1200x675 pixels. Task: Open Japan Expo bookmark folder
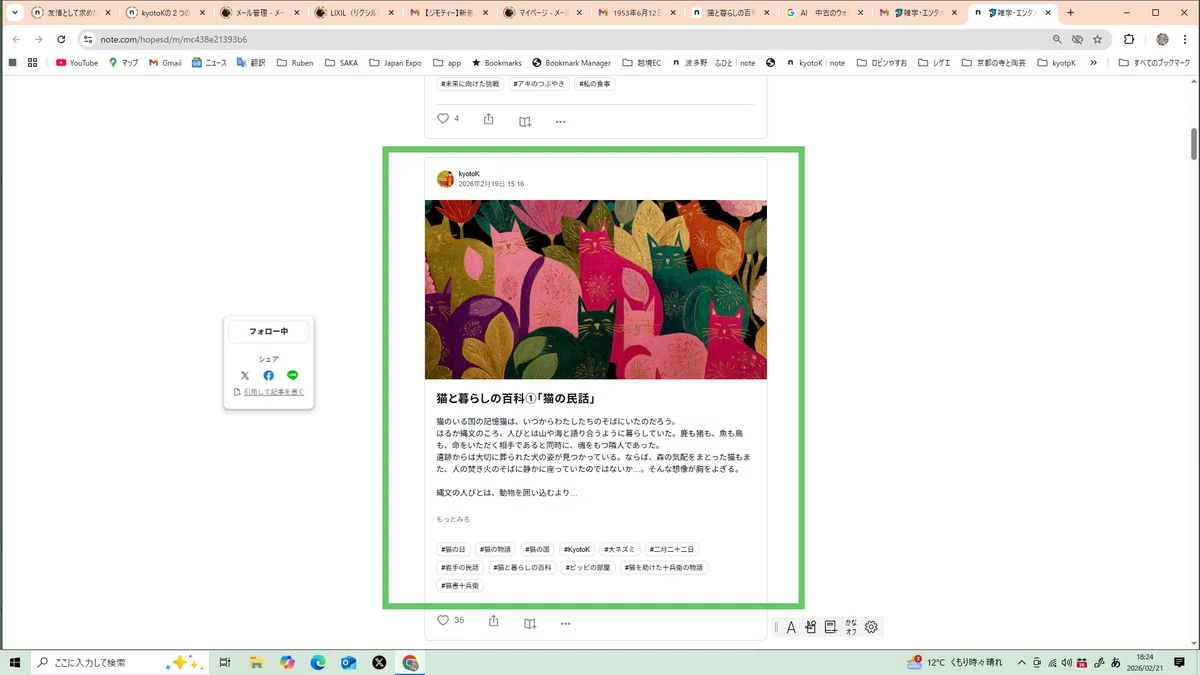[395, 62]
